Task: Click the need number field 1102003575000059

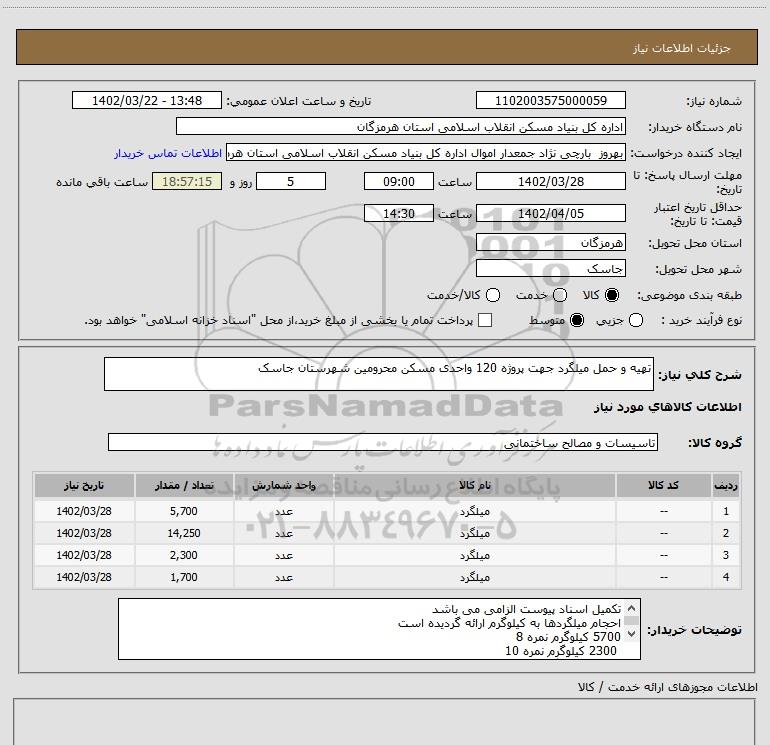Action: pos(550,100)
